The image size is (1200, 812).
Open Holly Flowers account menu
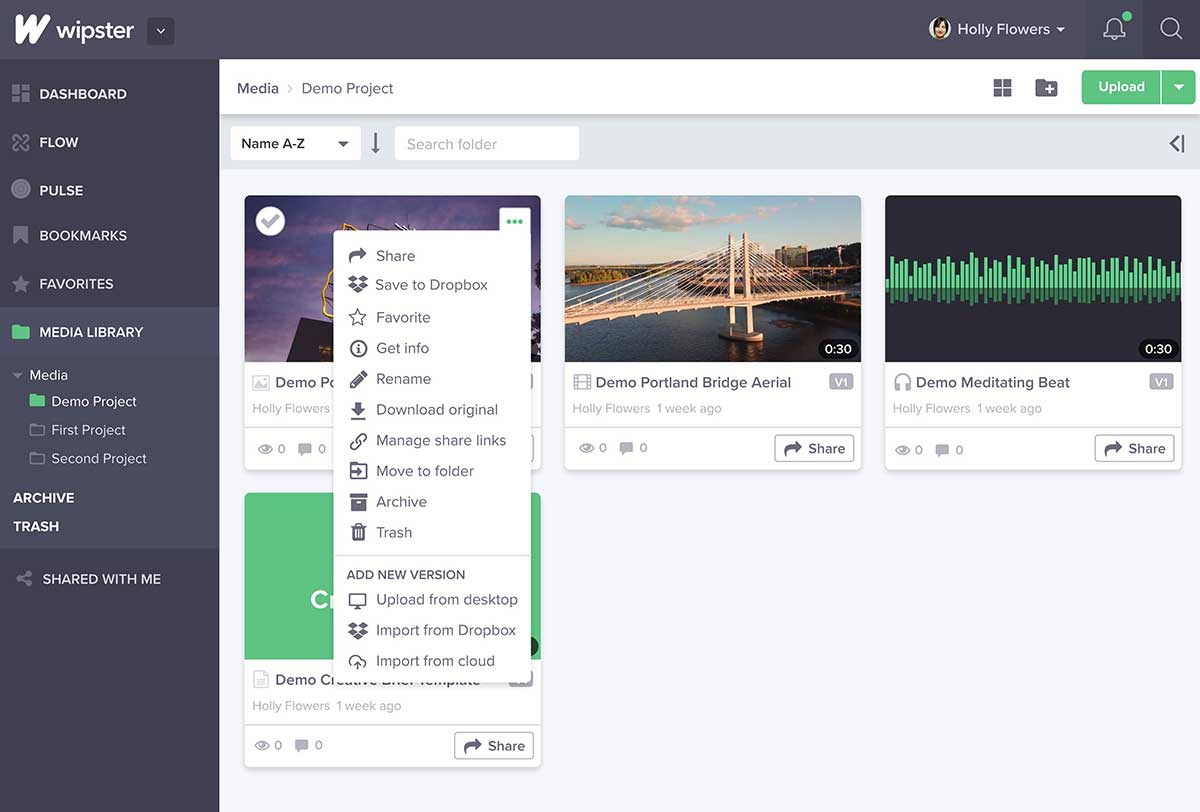[997, 29]
